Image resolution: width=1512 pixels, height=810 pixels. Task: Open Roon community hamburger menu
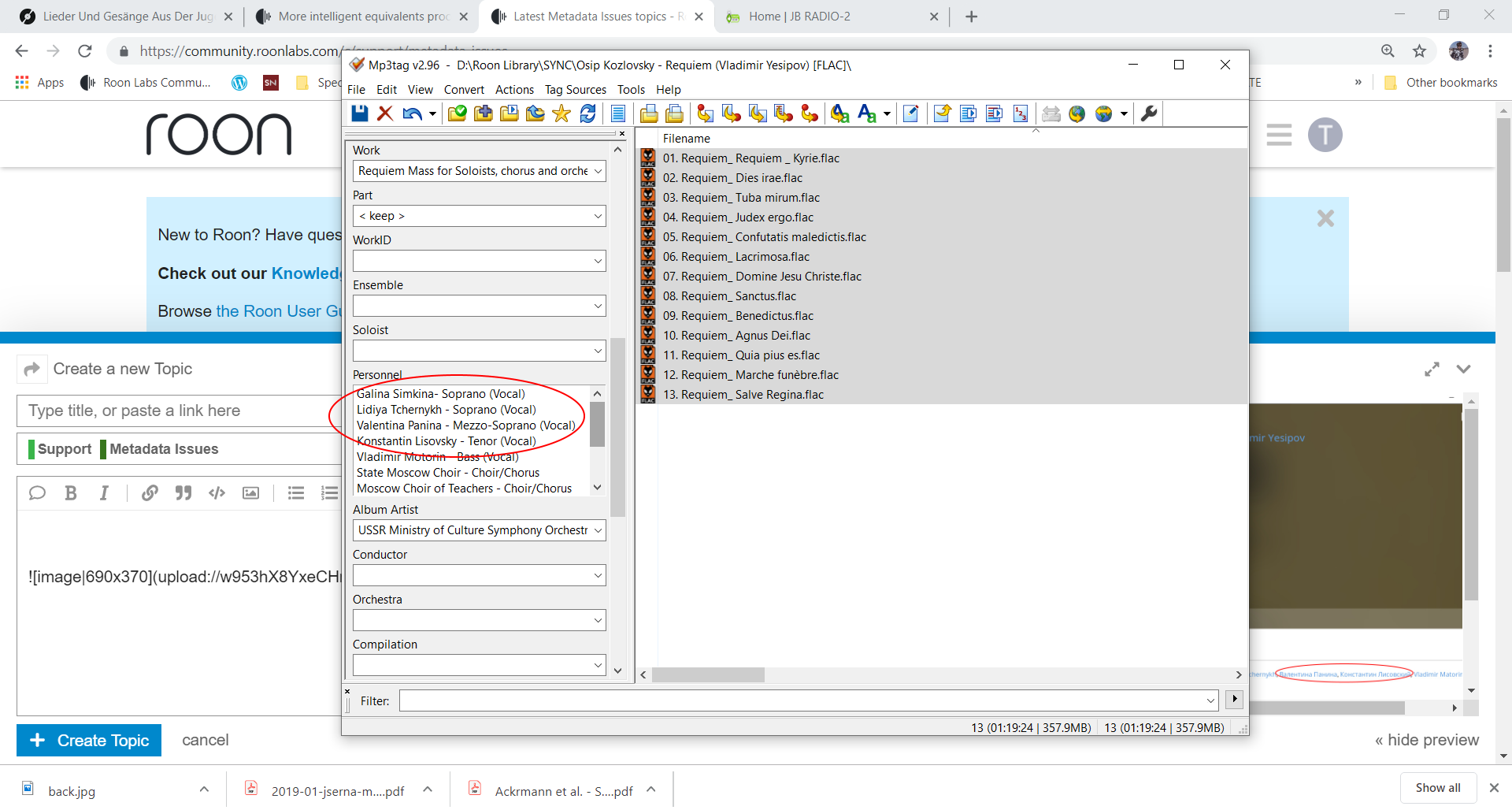[x=1279, y=135]
